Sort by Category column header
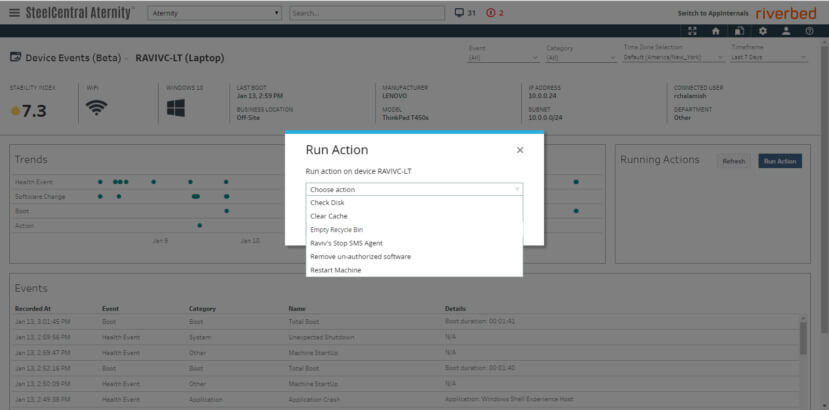 [202, 308]
